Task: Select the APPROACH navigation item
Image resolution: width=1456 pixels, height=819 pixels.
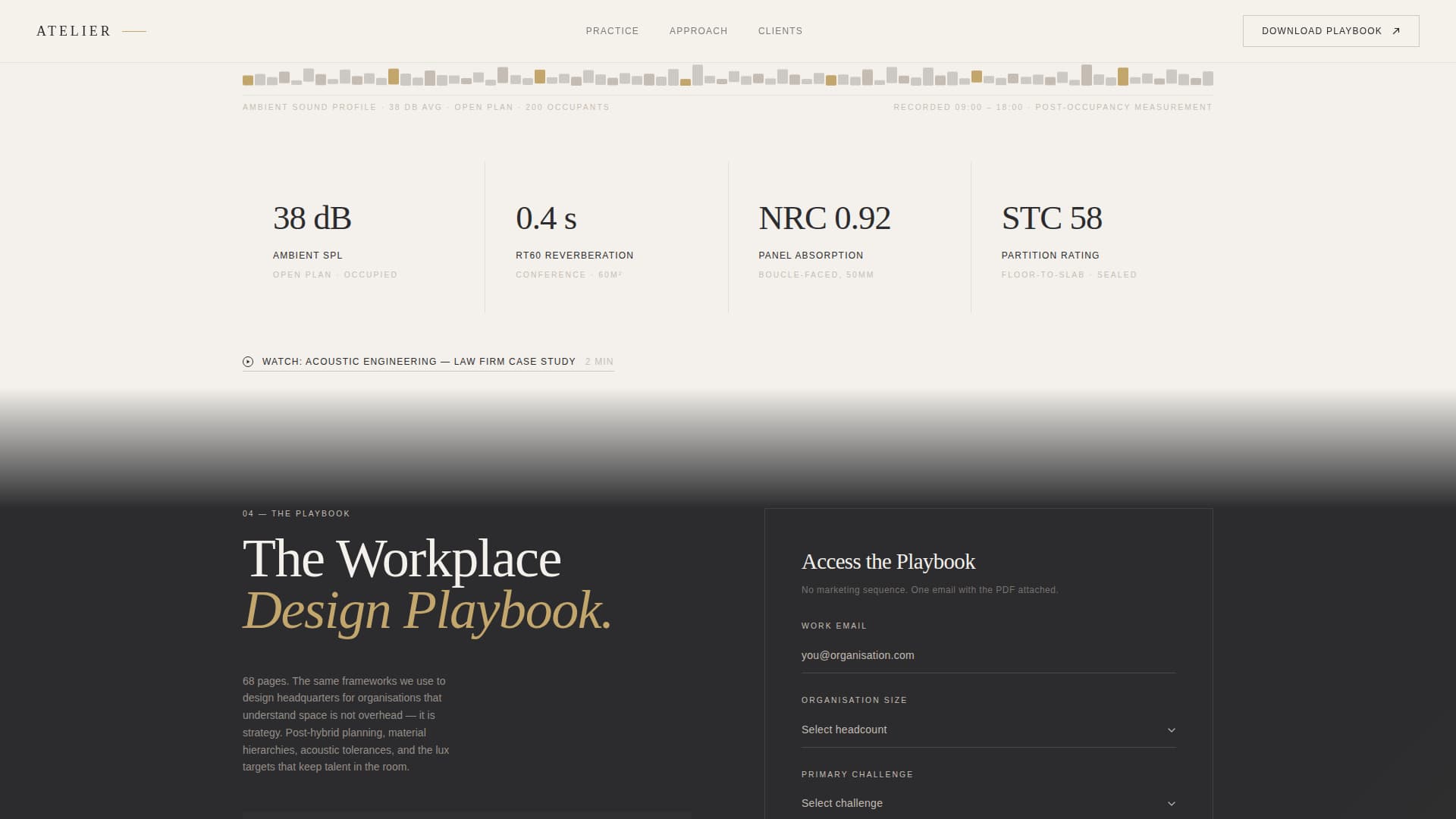Action: pos(698,31)
